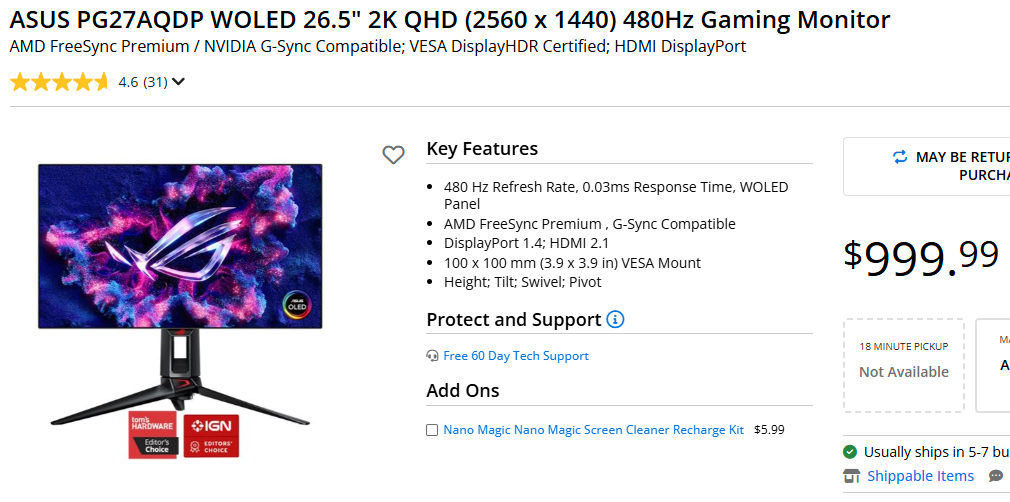
Task: Click the green checkmark shipping icon
Action: pos(850,452)
